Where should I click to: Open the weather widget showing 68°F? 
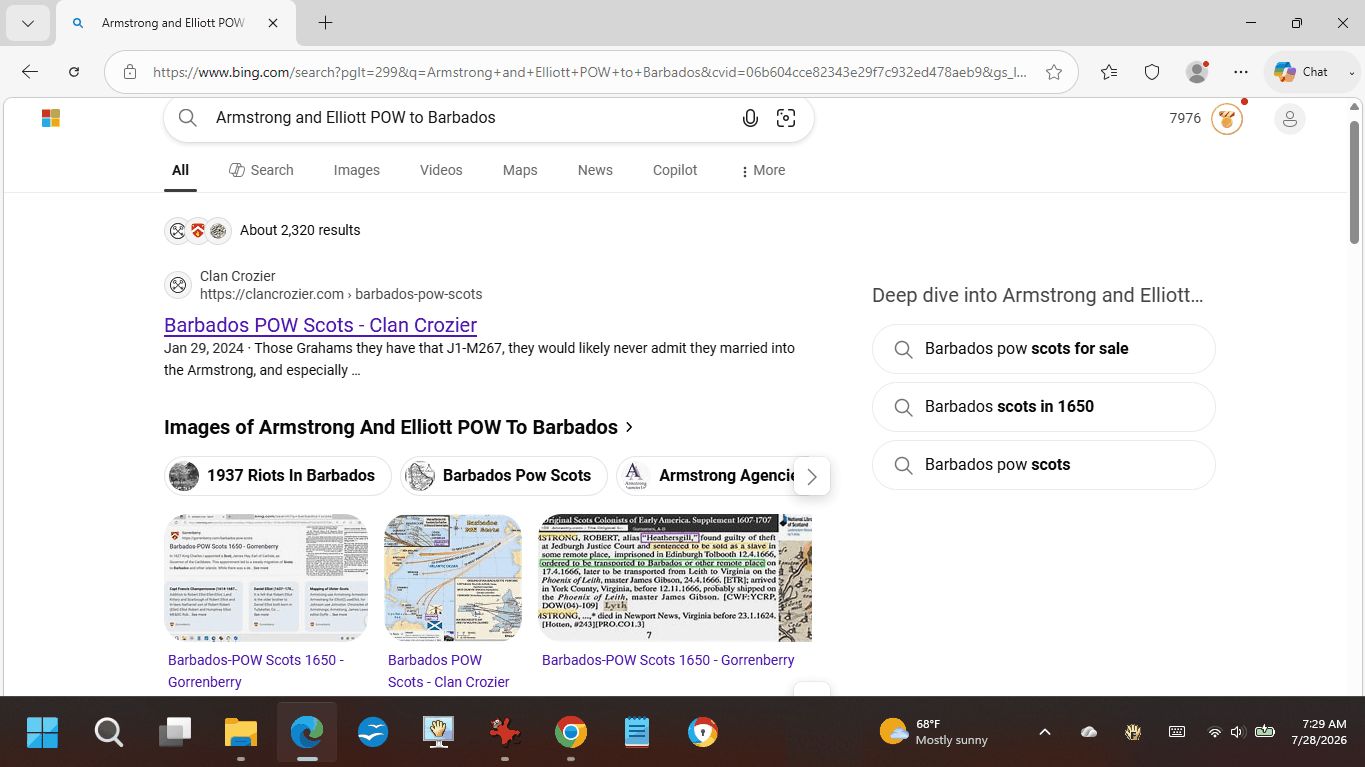click(x=934, y=732)
